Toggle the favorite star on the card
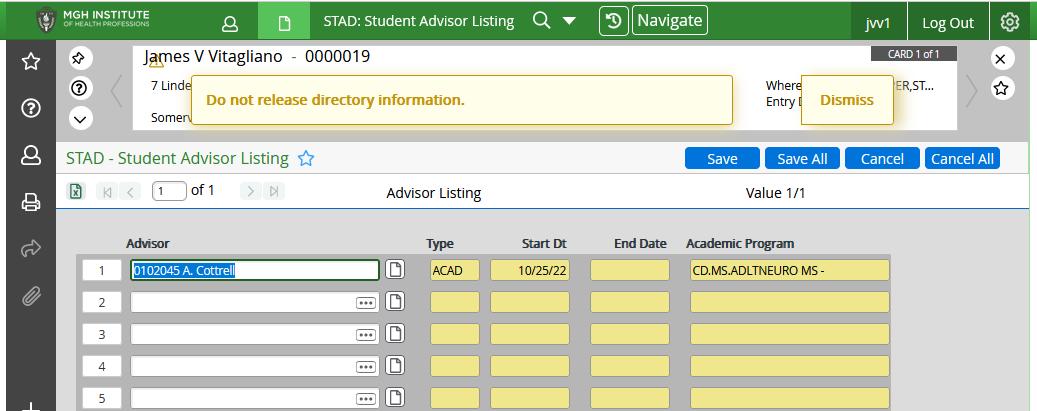 coord(1001,88)
